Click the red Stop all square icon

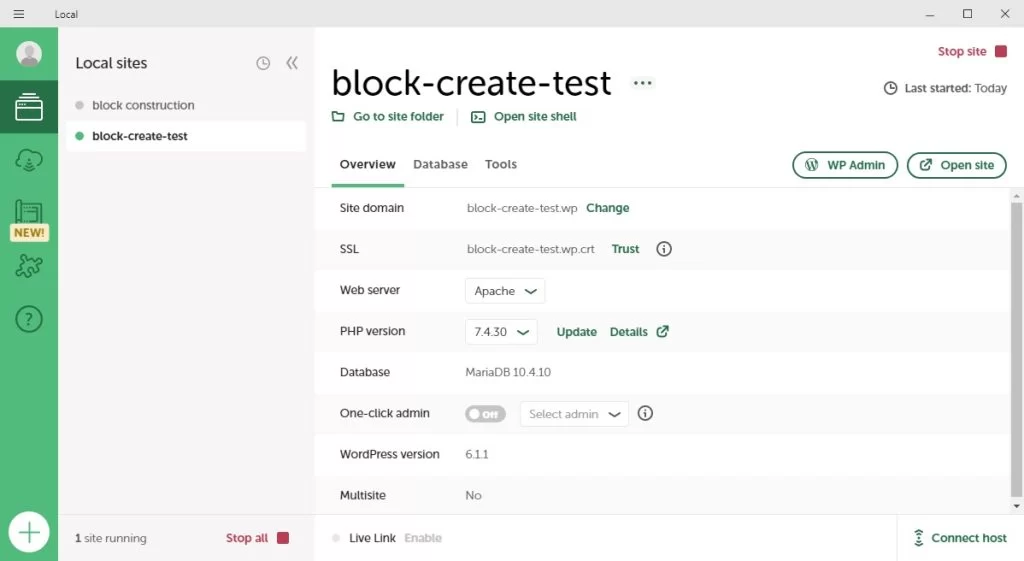pos(283,538)
